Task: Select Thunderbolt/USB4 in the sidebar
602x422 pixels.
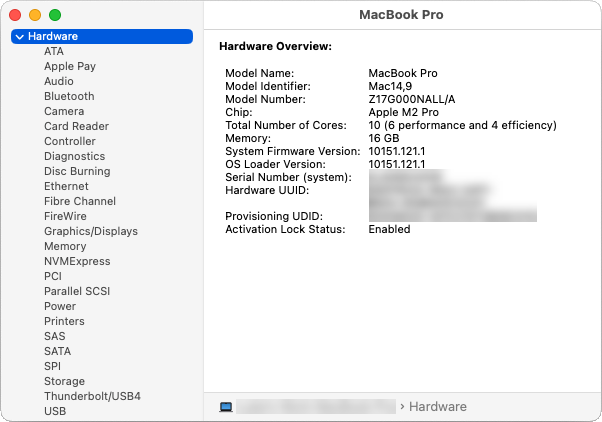Action: (x=93, y=396)
